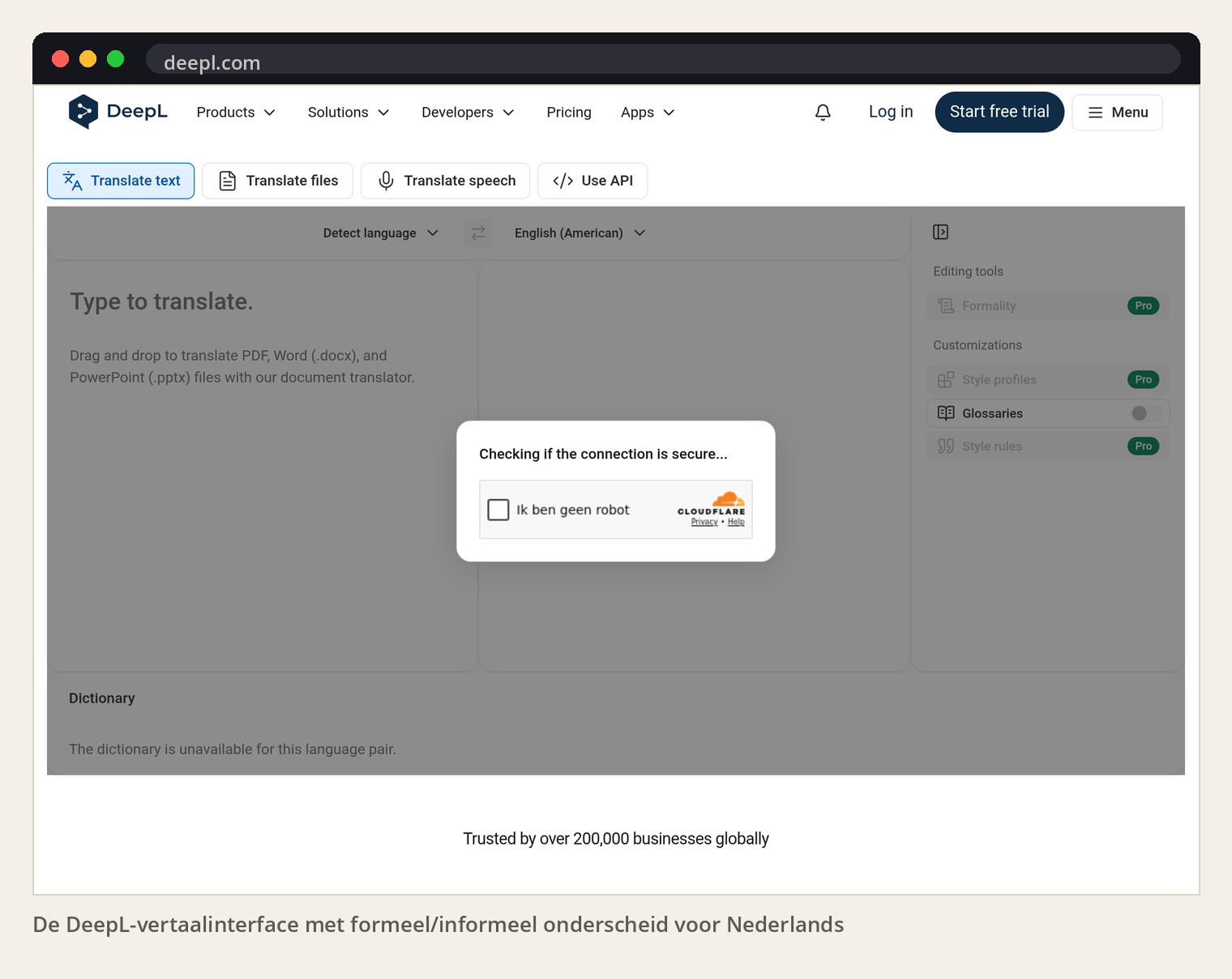Click the Log in link
Screen dimensions: 1232x979
click(x=891, y=112)
